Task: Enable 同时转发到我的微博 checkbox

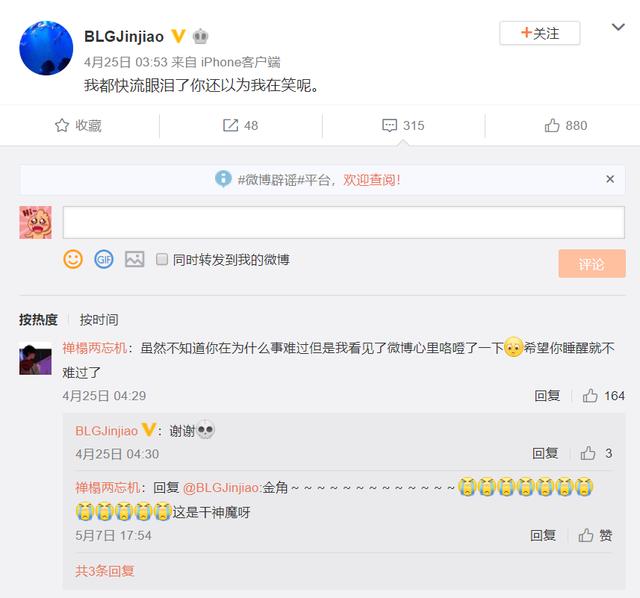Action: tap(162, 259)
